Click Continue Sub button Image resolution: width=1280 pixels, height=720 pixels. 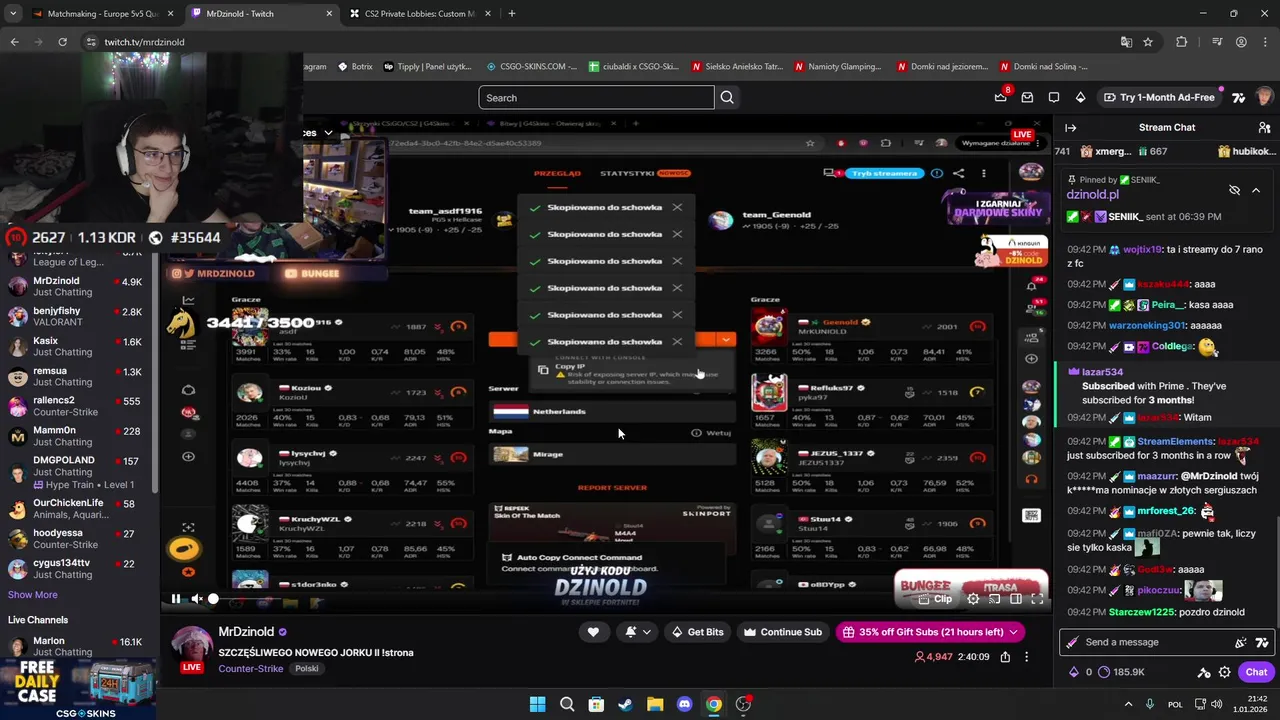[782, 632]
